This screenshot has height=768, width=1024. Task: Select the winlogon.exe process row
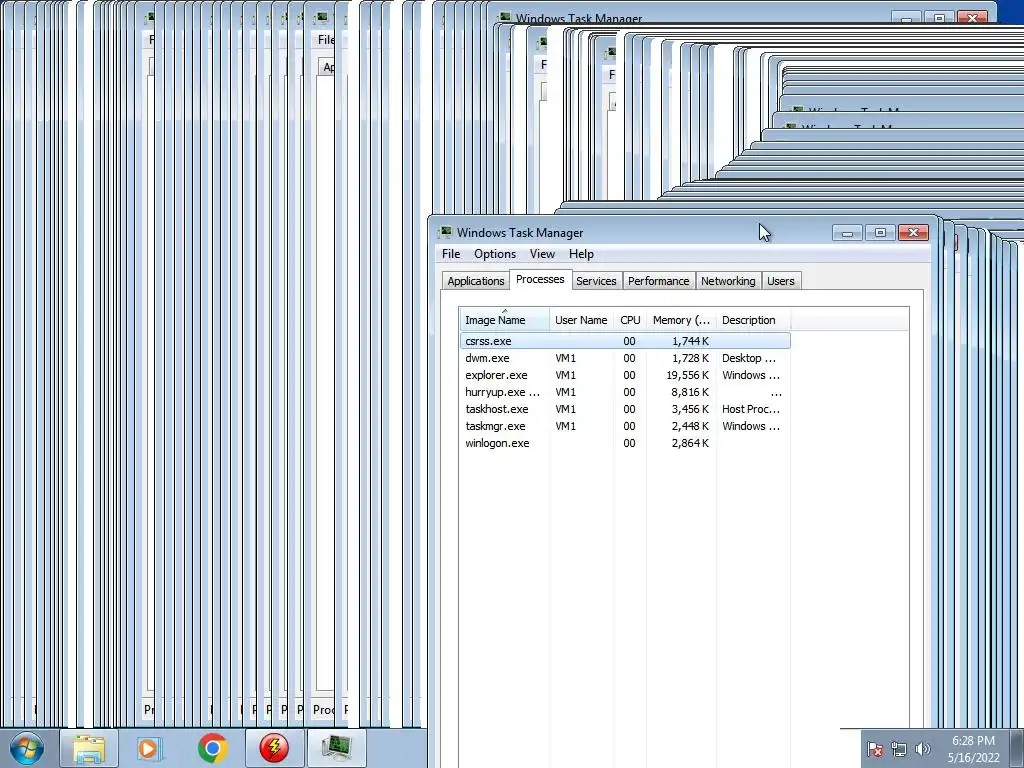(625, 443)
